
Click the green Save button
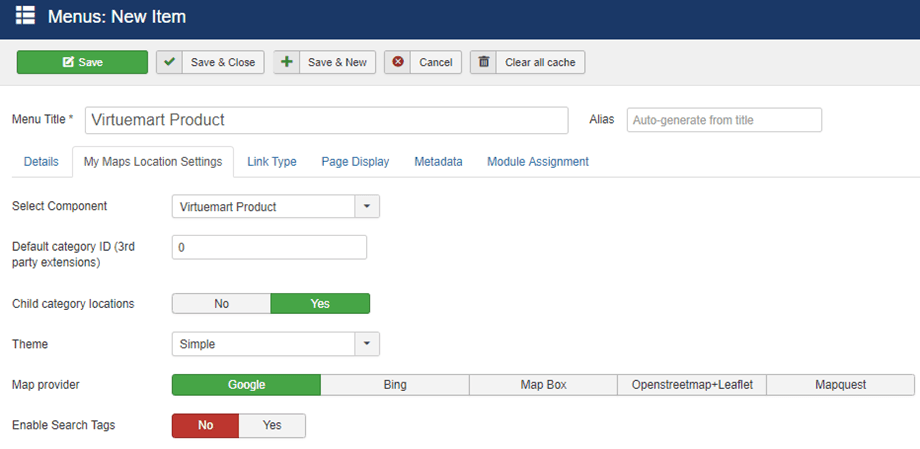[x=82, y=62]
